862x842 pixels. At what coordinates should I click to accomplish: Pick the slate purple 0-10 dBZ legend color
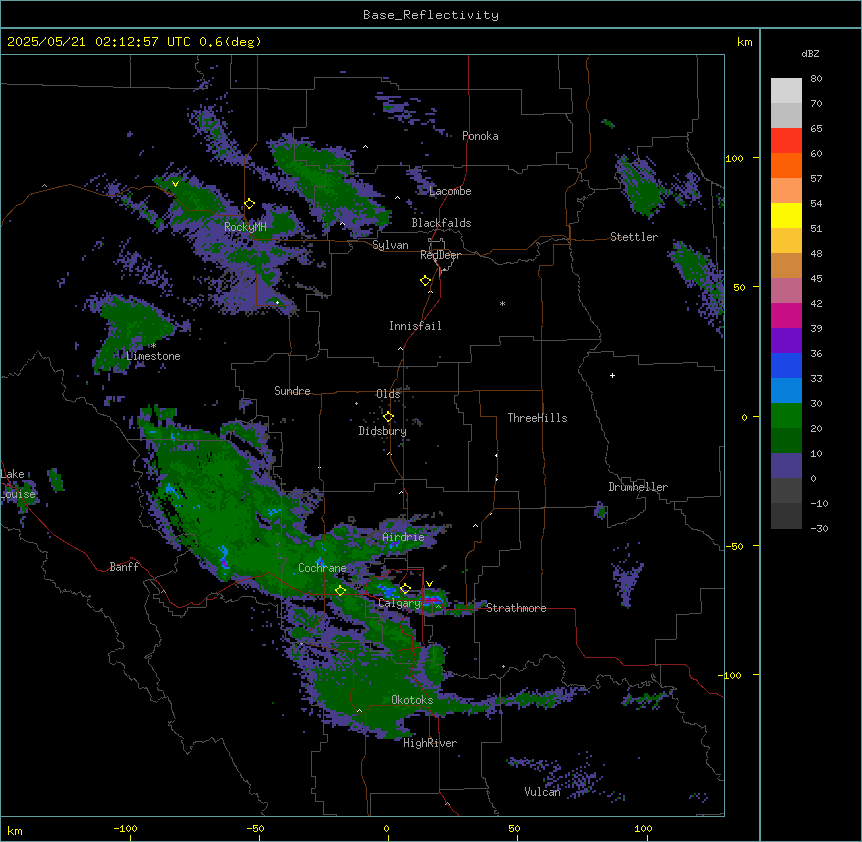[x=786, y=466]
